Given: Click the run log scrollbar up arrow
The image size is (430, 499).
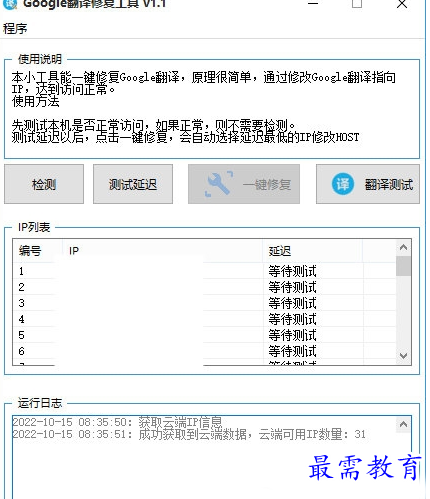Looking at the screenshot, I should click(403, 424).
